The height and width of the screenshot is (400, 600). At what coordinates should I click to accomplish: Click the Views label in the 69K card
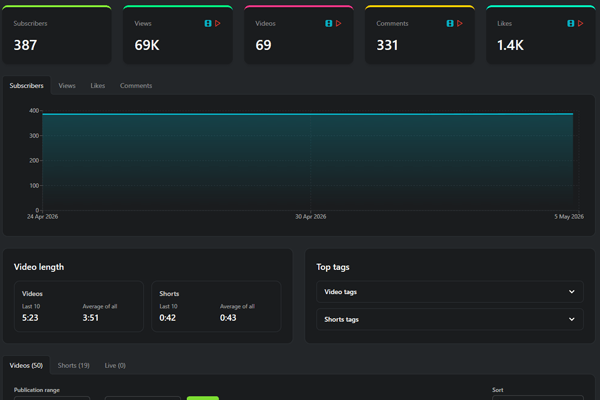[143, 23]
